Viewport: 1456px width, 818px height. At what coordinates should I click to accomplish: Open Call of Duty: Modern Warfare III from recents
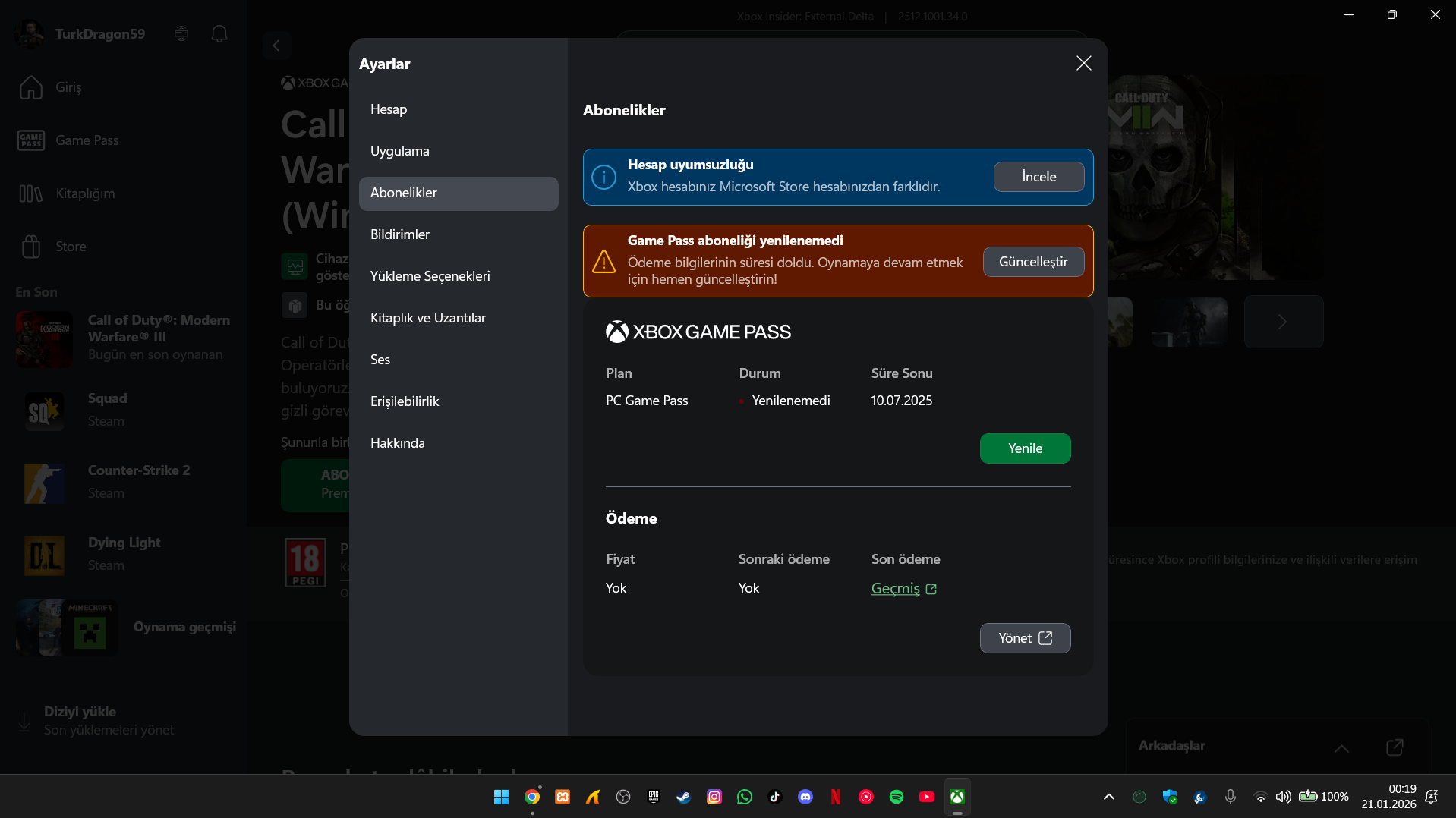pyautogui.click(x=123, y=338)
